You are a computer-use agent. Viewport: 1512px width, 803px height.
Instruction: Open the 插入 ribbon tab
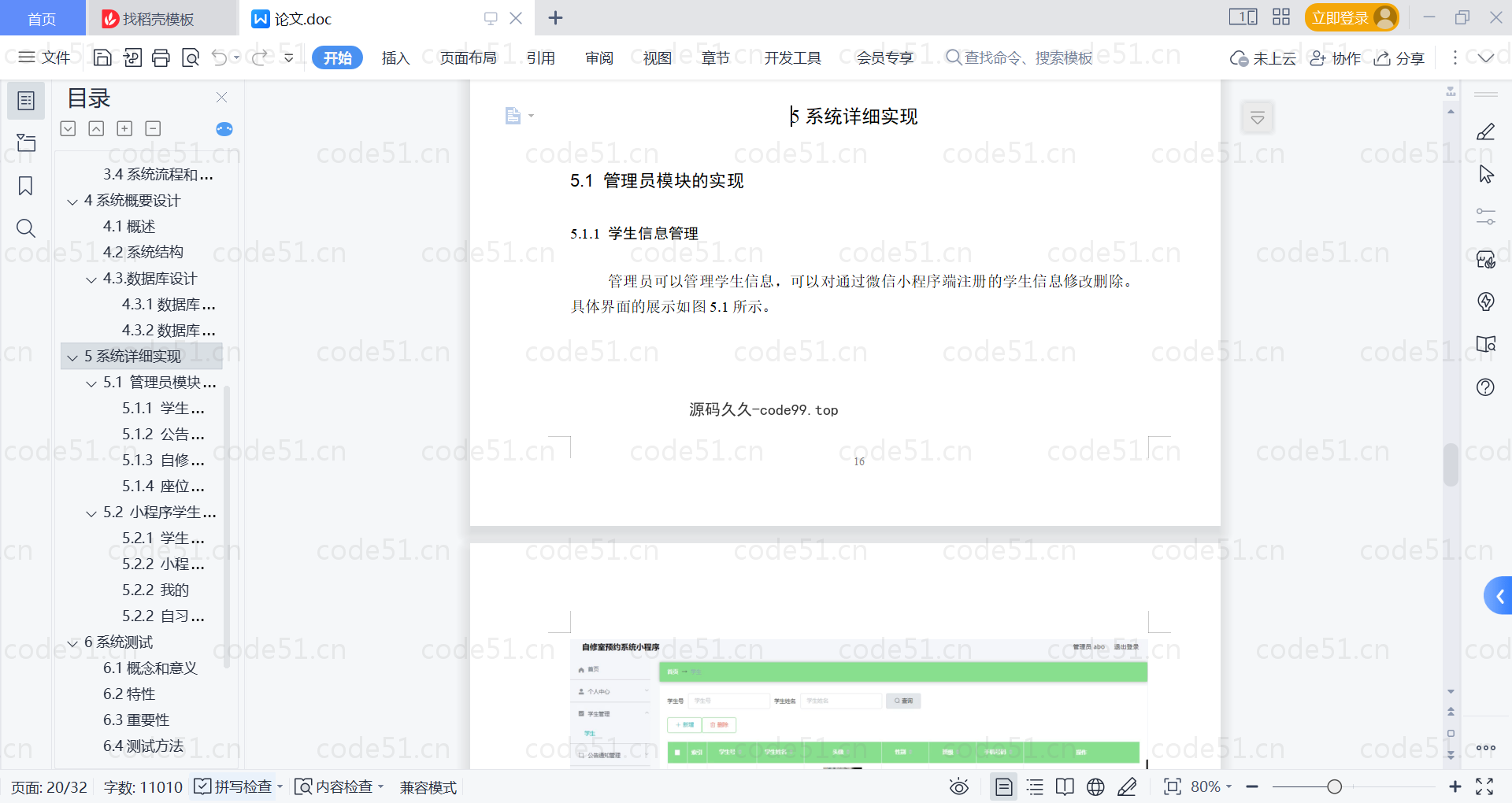(x=395, y=58)
